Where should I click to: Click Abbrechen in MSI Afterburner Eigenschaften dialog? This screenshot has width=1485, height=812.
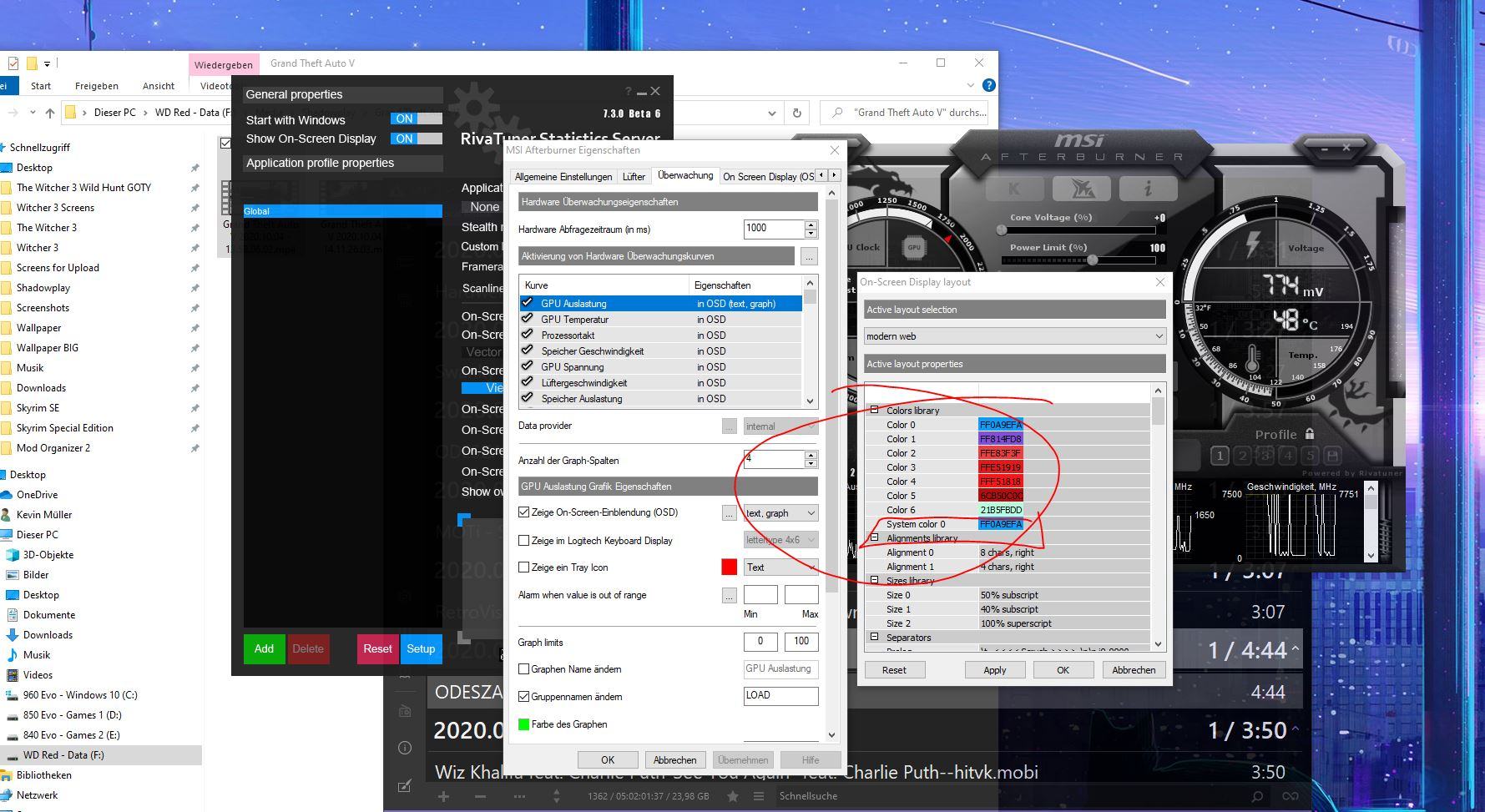674,760
